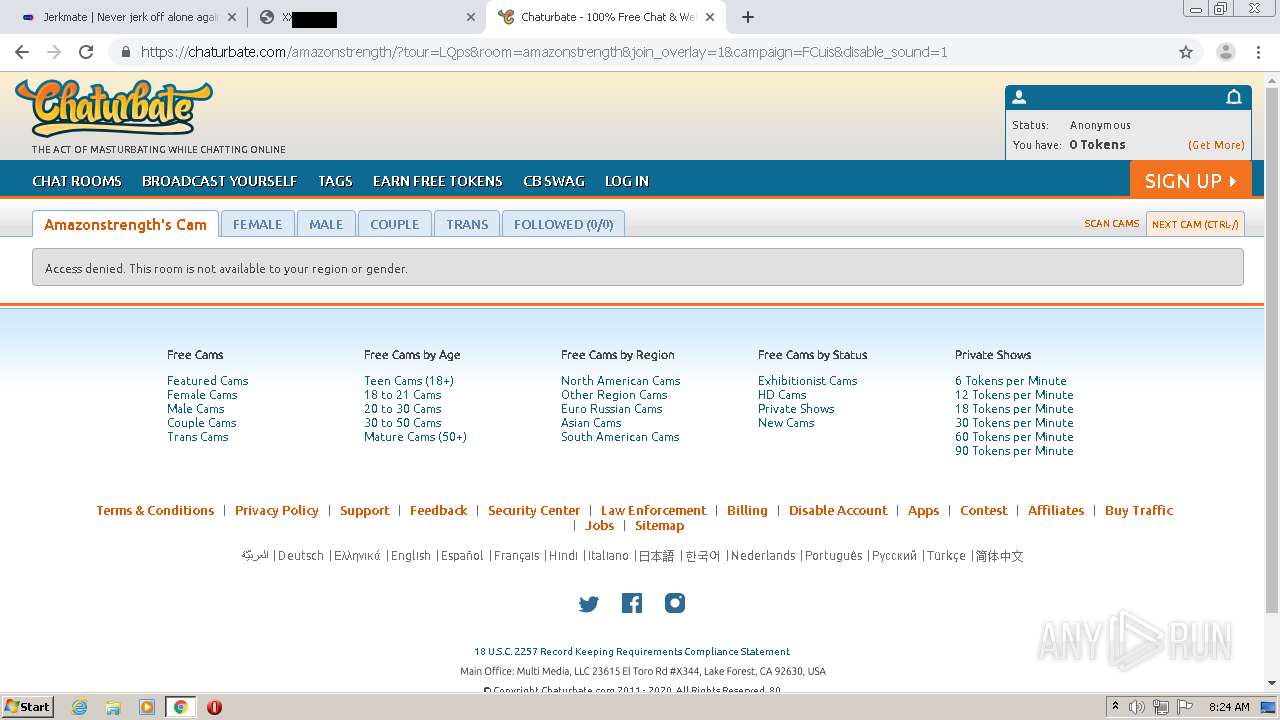1280x720 pixels.
Task: Click the Chaturbate logo
Action: [x=114, y=108]
